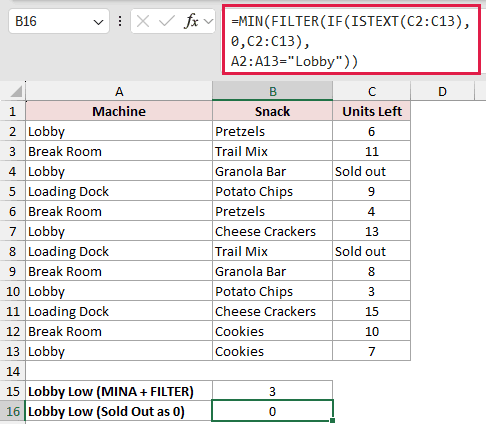Select Sold out cell in row 8
The height and width of the screenshot is (424, 486).
pos(372,251)
